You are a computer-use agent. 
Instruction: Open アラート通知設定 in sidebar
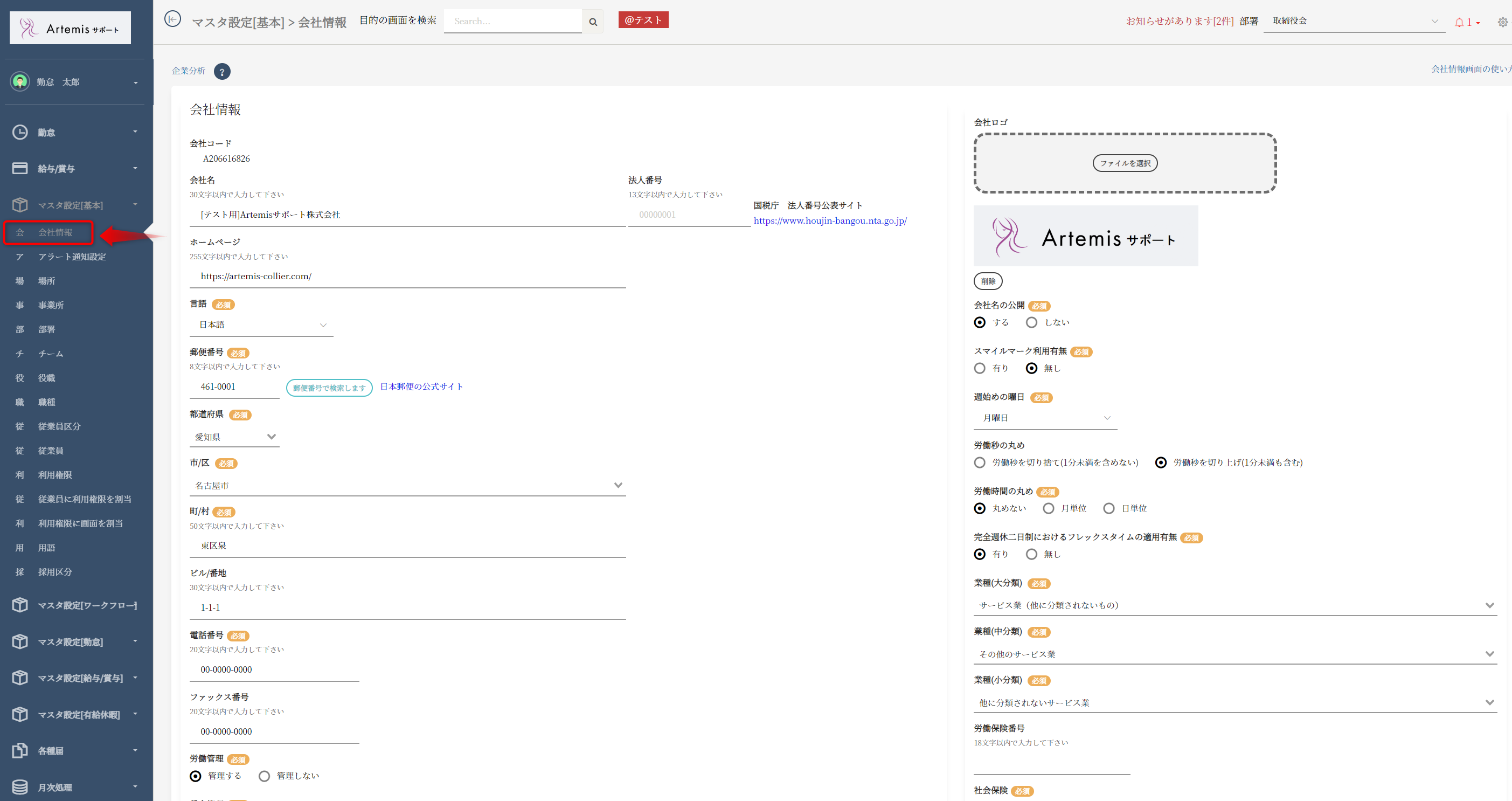72,257
